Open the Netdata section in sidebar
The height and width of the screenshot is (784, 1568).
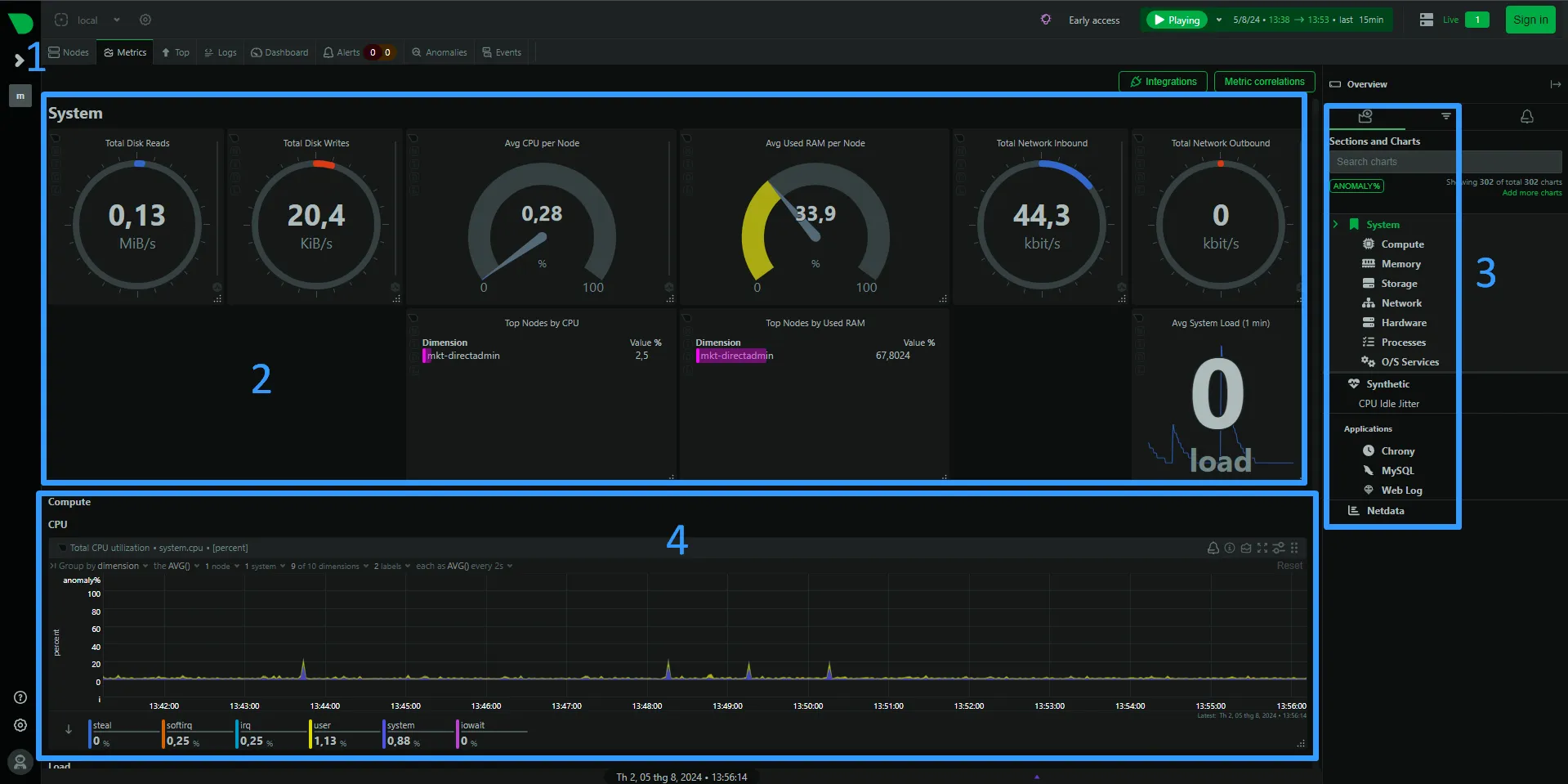[x=1385, y=511]
